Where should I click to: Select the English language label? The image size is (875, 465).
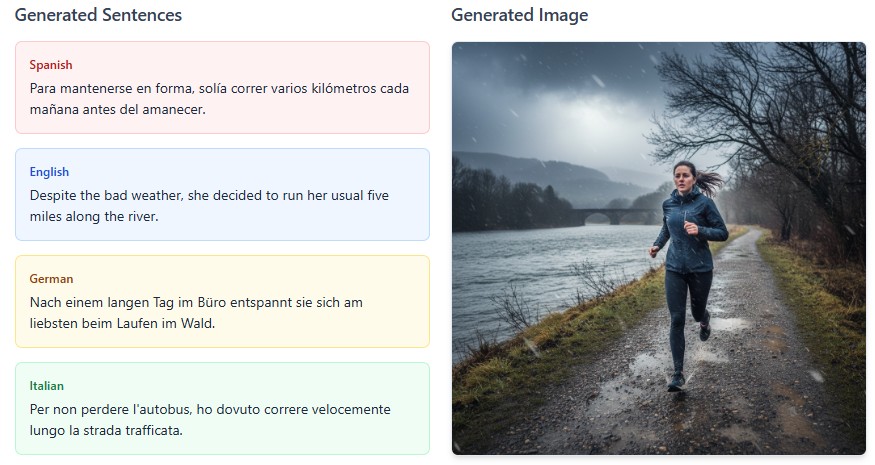[x=49, y=172]
